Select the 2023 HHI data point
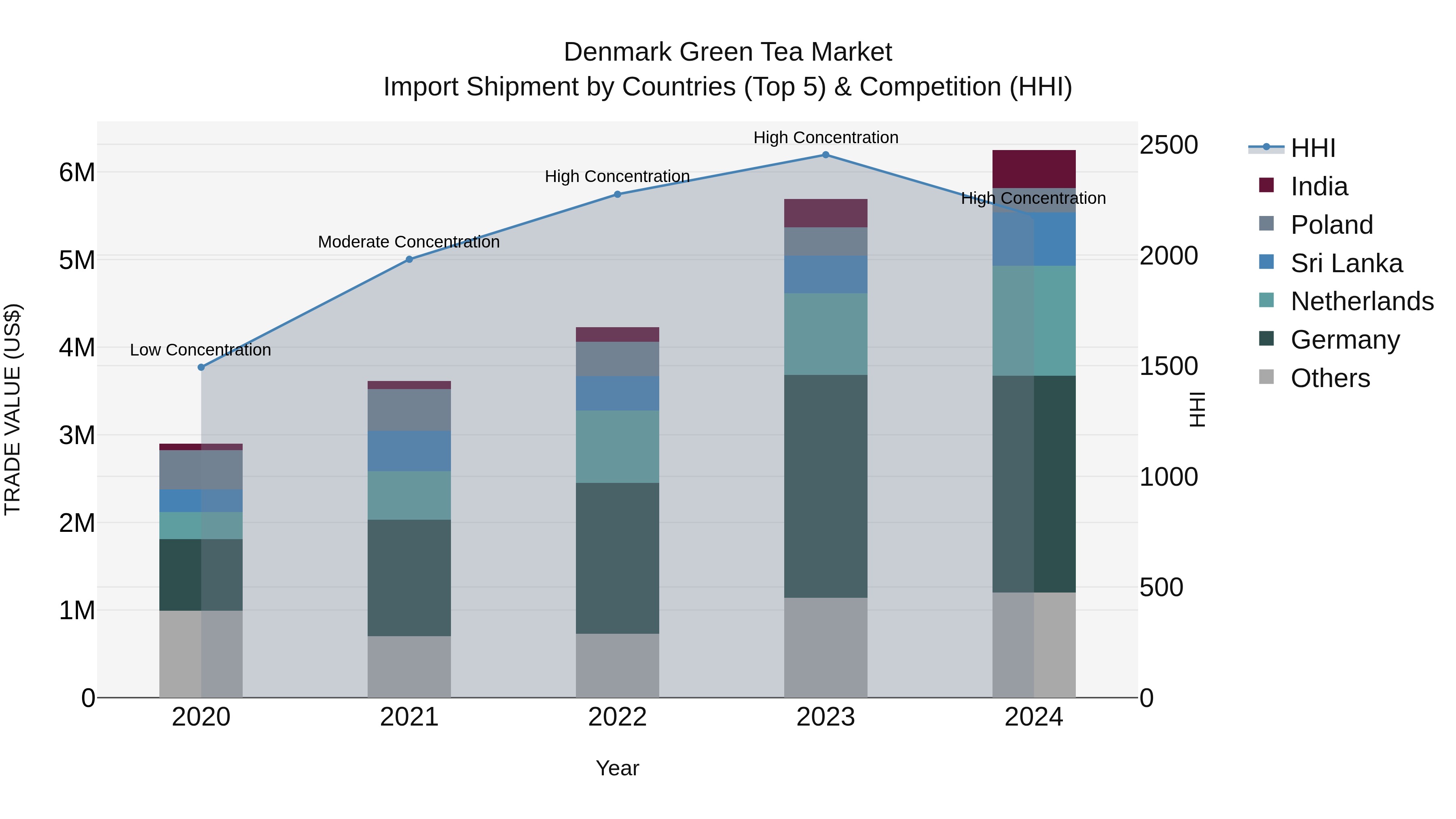Viewport: 1456px width, 819px height. click(826, 155)
